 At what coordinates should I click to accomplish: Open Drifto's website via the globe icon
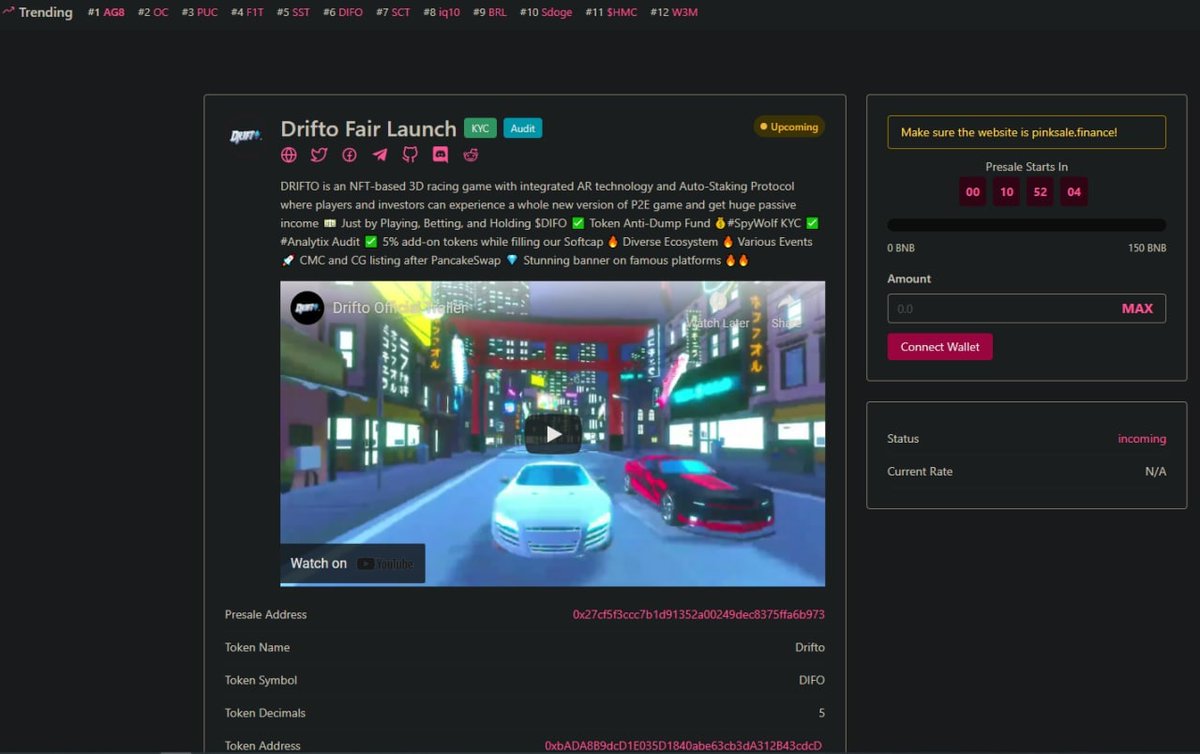click(x=288, y=155)
